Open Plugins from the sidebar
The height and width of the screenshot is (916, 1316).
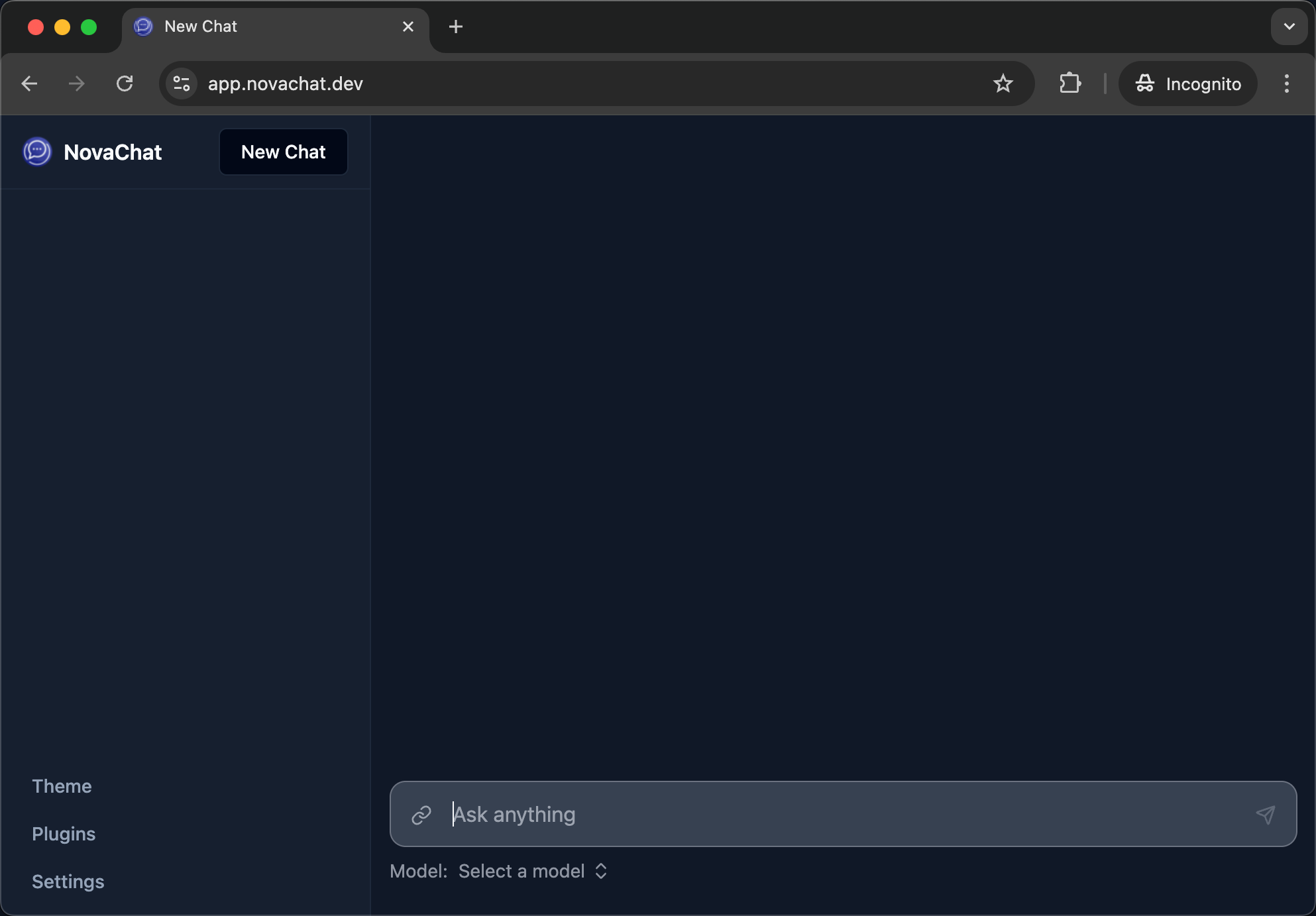(x=64, y=834)
